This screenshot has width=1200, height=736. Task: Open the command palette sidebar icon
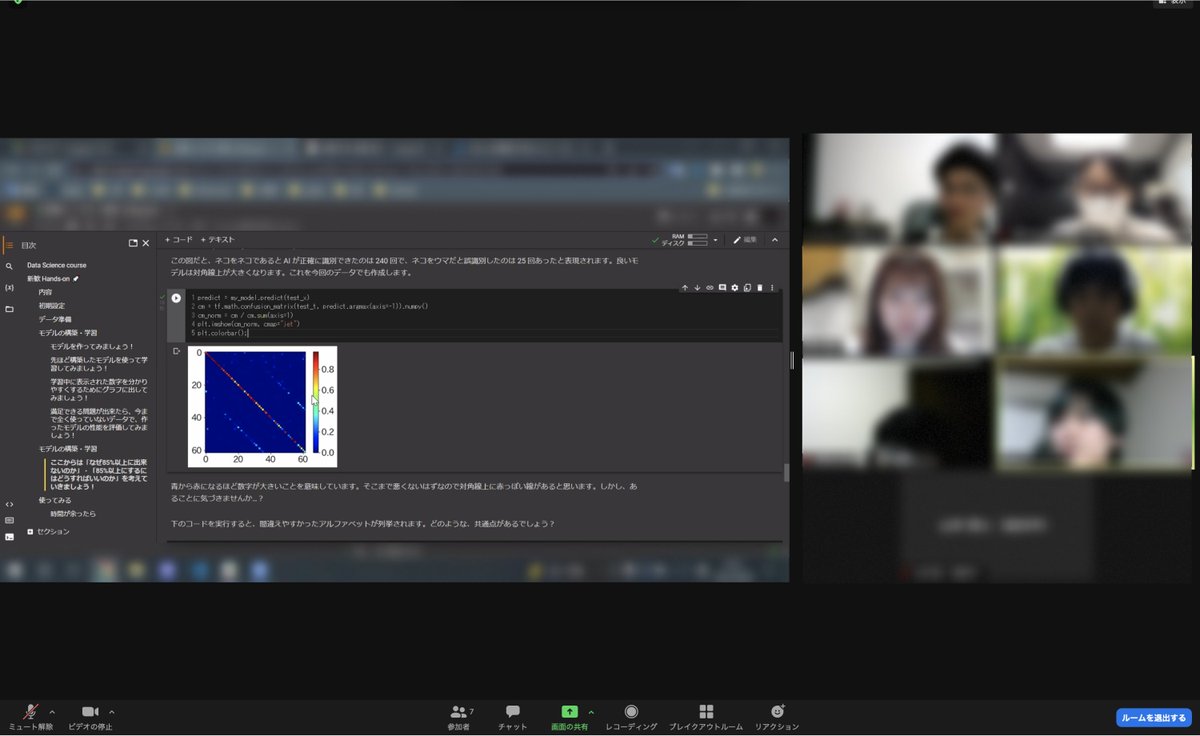click(x=9, y=520)
